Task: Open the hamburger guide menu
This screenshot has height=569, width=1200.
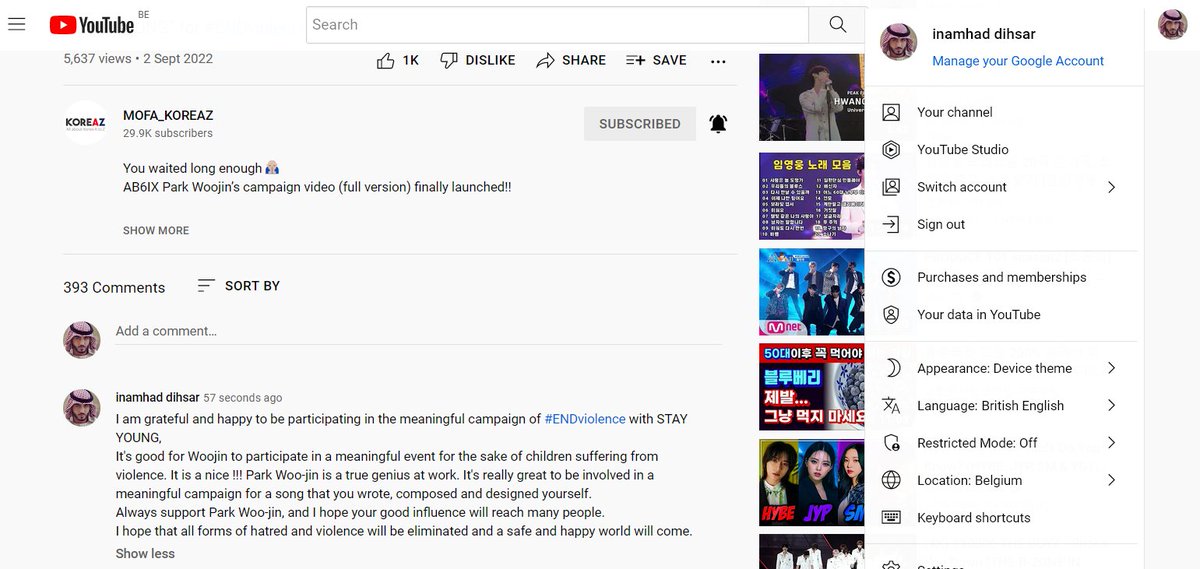Action: tap(16, 24)
